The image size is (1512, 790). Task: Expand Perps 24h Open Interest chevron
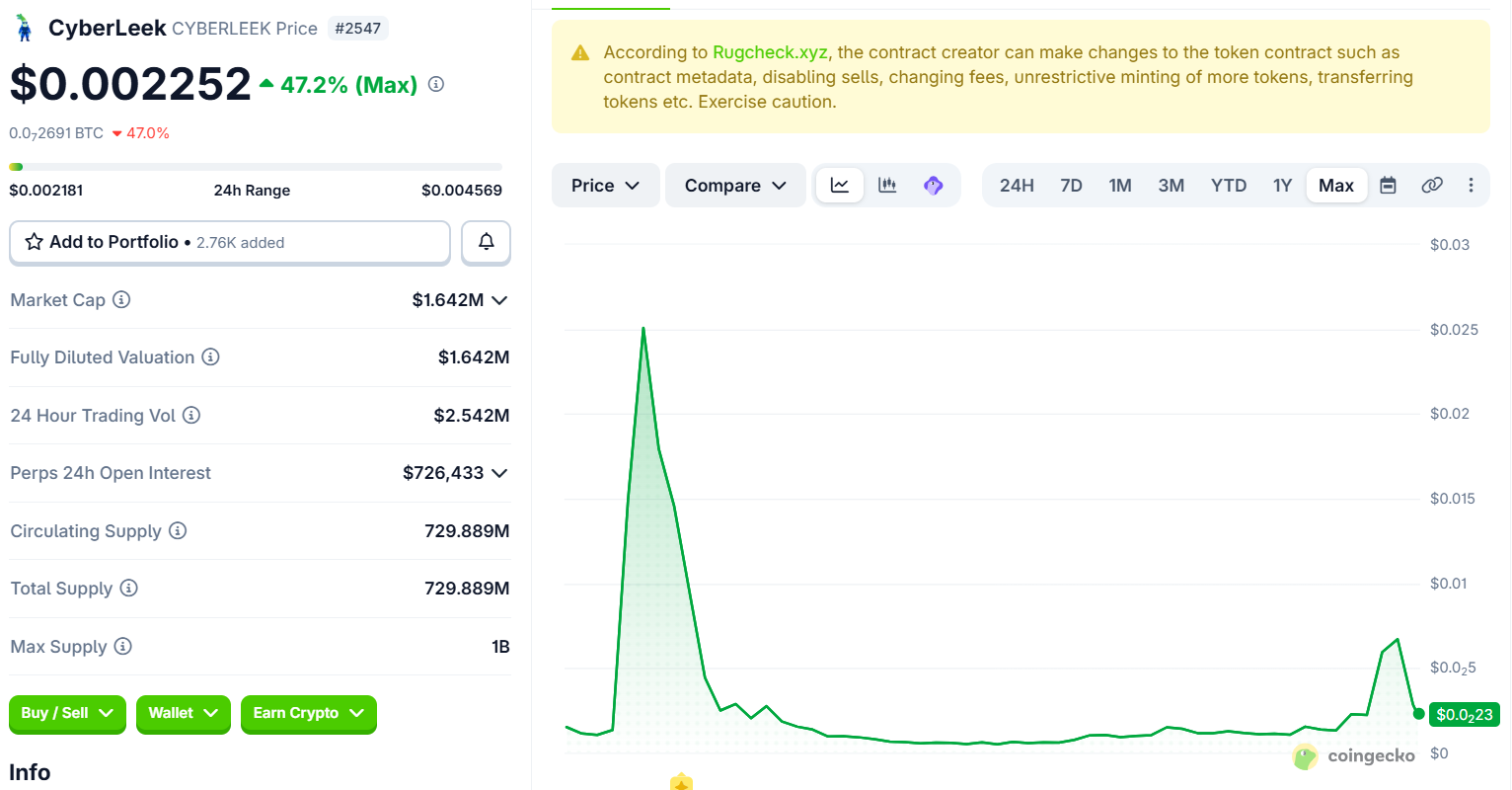click(499, 473)
